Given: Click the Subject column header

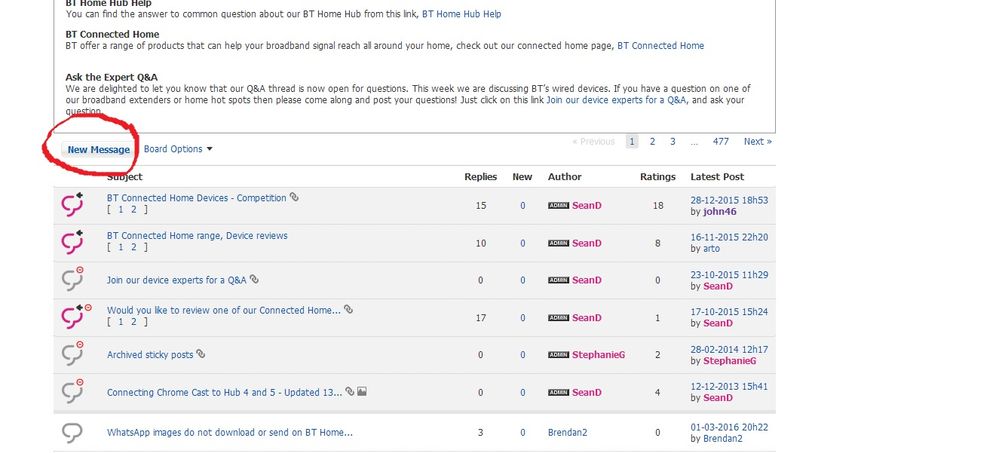Looking at the screenshot, I should [125, 176].
